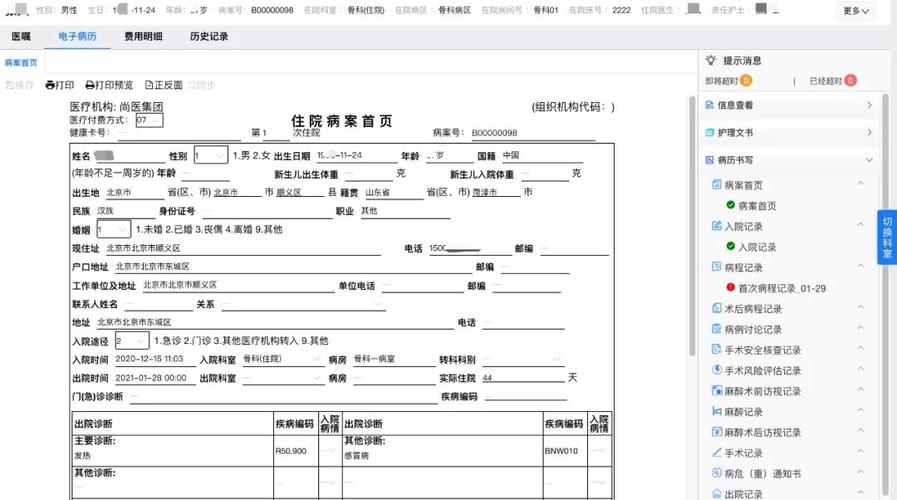Open the 入院途径 dropdown

[132, 341]
